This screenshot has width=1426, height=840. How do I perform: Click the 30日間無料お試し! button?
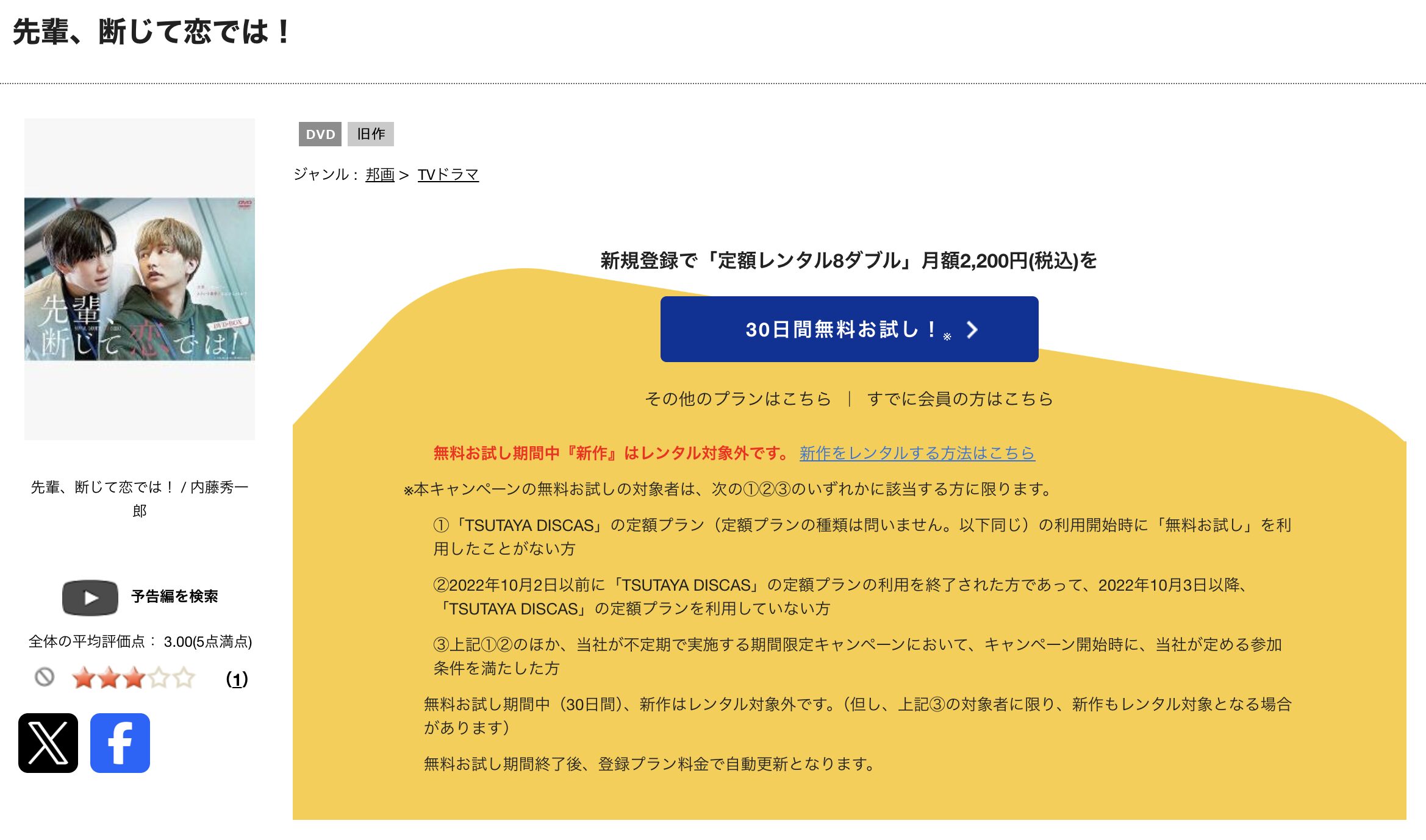pyautogui.click(x=849, y=329)
